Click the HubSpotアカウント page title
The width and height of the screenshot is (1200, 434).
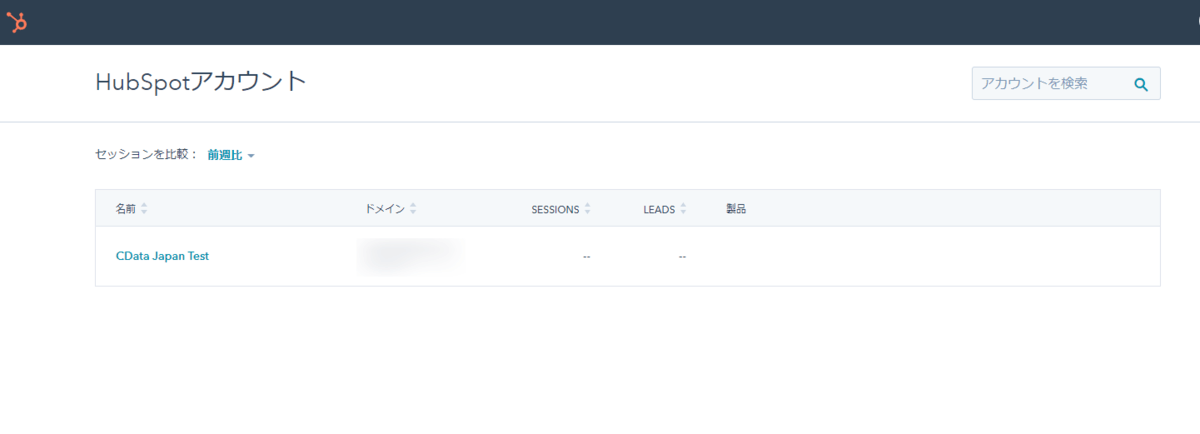pos(201,82)
